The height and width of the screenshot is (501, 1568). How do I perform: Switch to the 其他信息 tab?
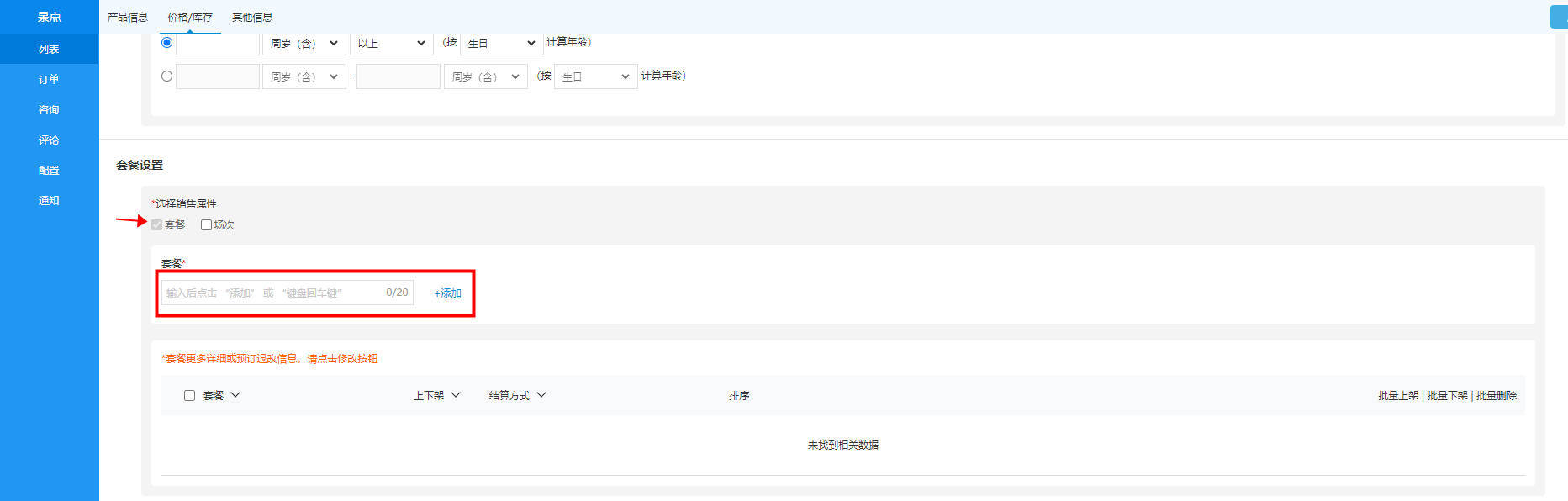[x=252, y=17]
